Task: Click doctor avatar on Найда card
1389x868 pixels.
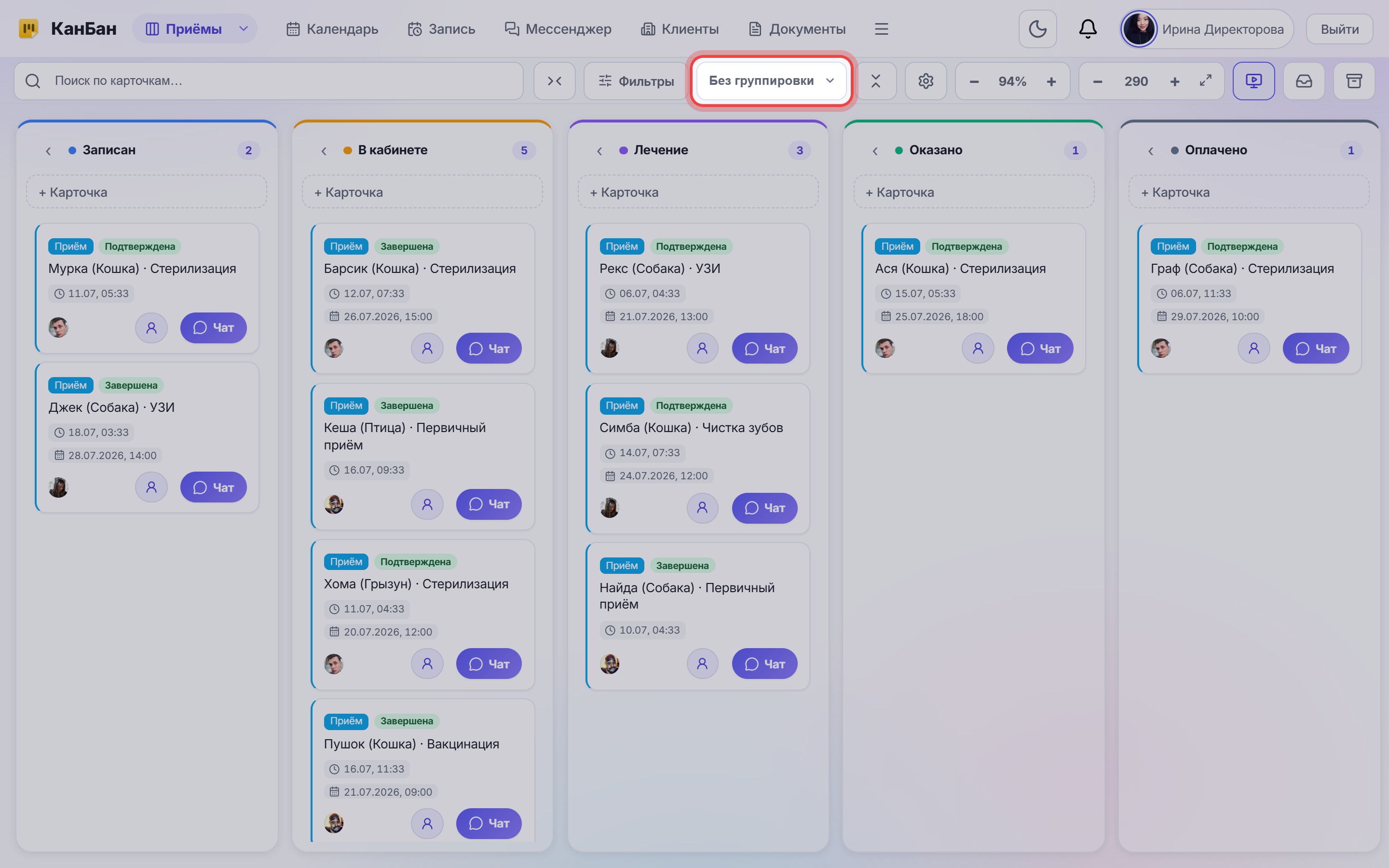Action: coord(610,664)
